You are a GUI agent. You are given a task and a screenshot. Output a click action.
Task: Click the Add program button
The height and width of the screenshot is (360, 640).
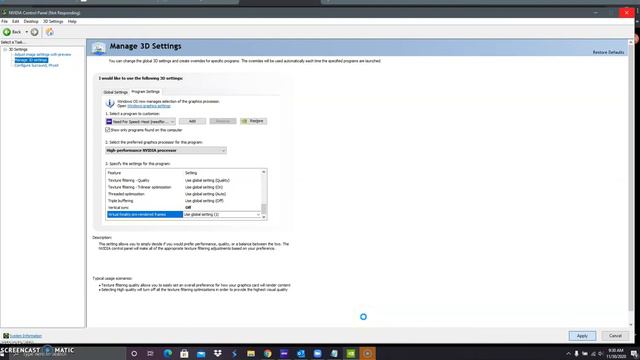point(192,121)
